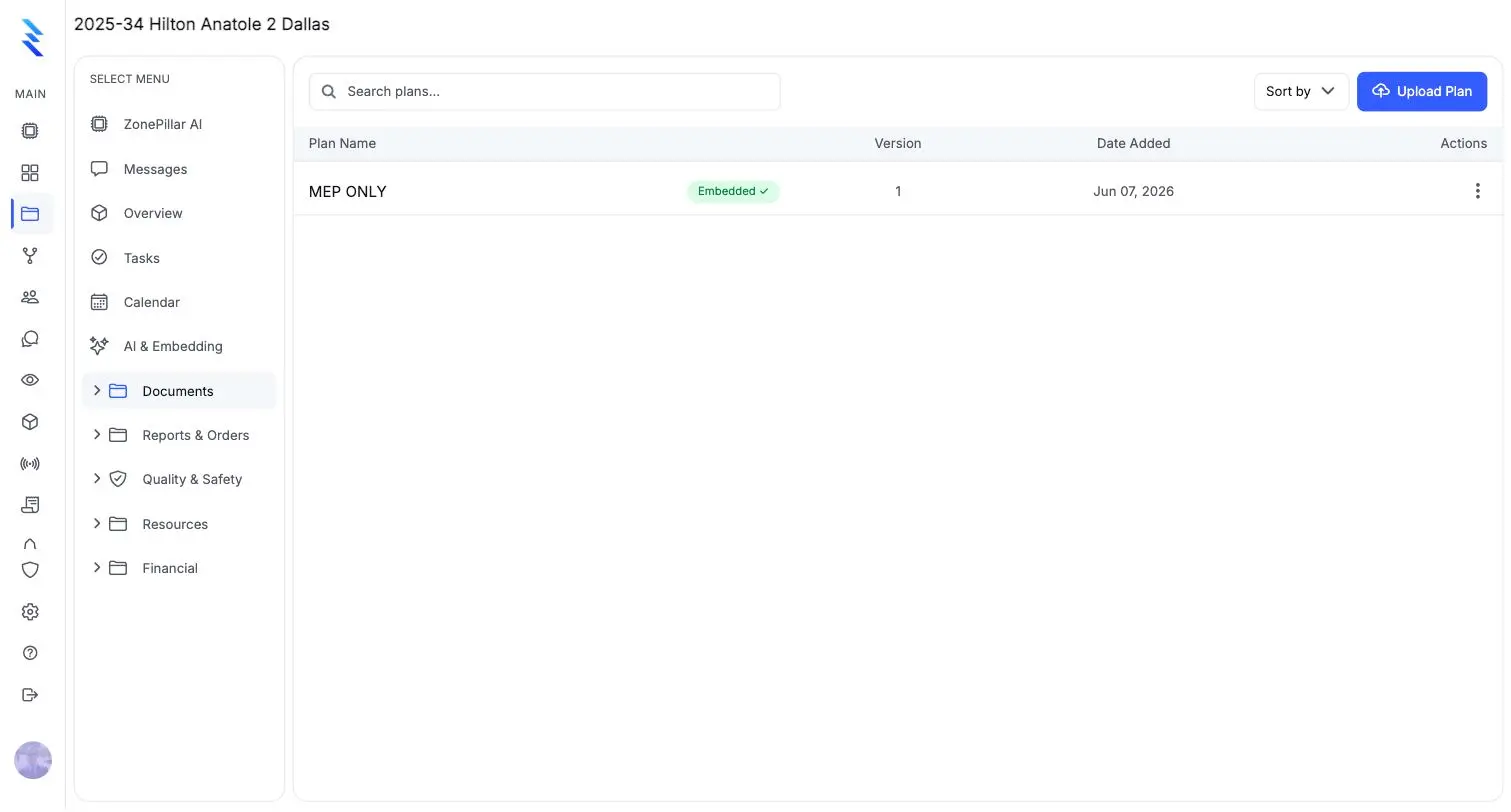Click the Upload Plan button

point(1421,91)
